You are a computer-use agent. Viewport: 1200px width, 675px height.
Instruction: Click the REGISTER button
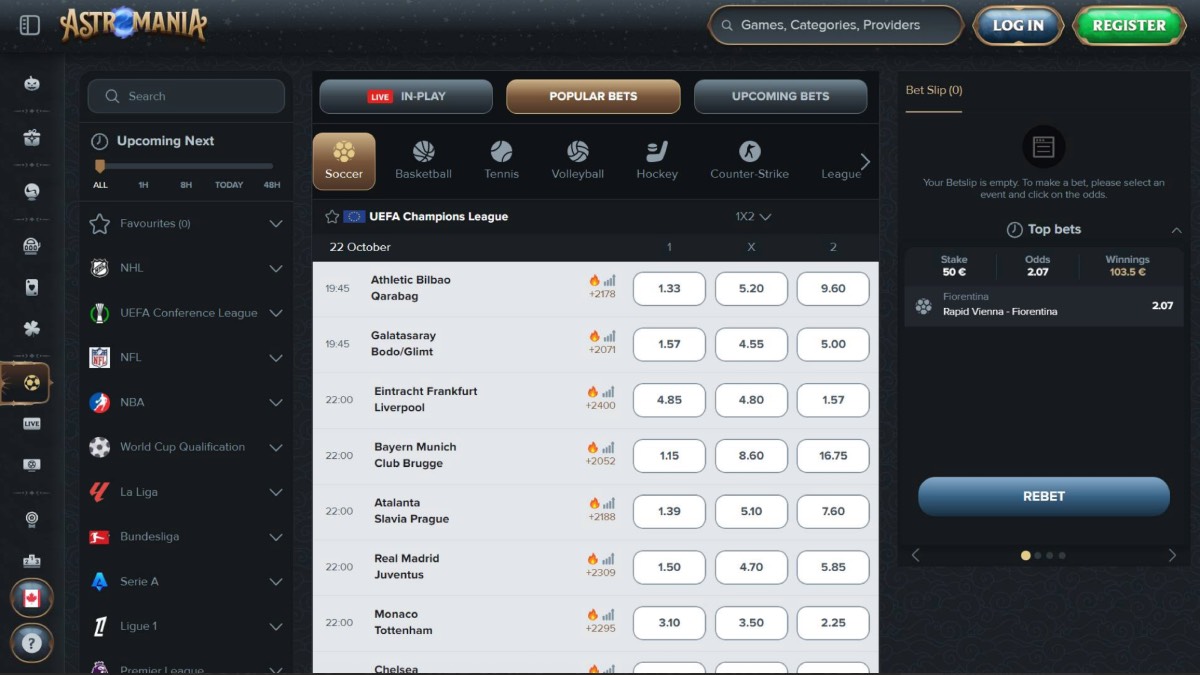1128,26
